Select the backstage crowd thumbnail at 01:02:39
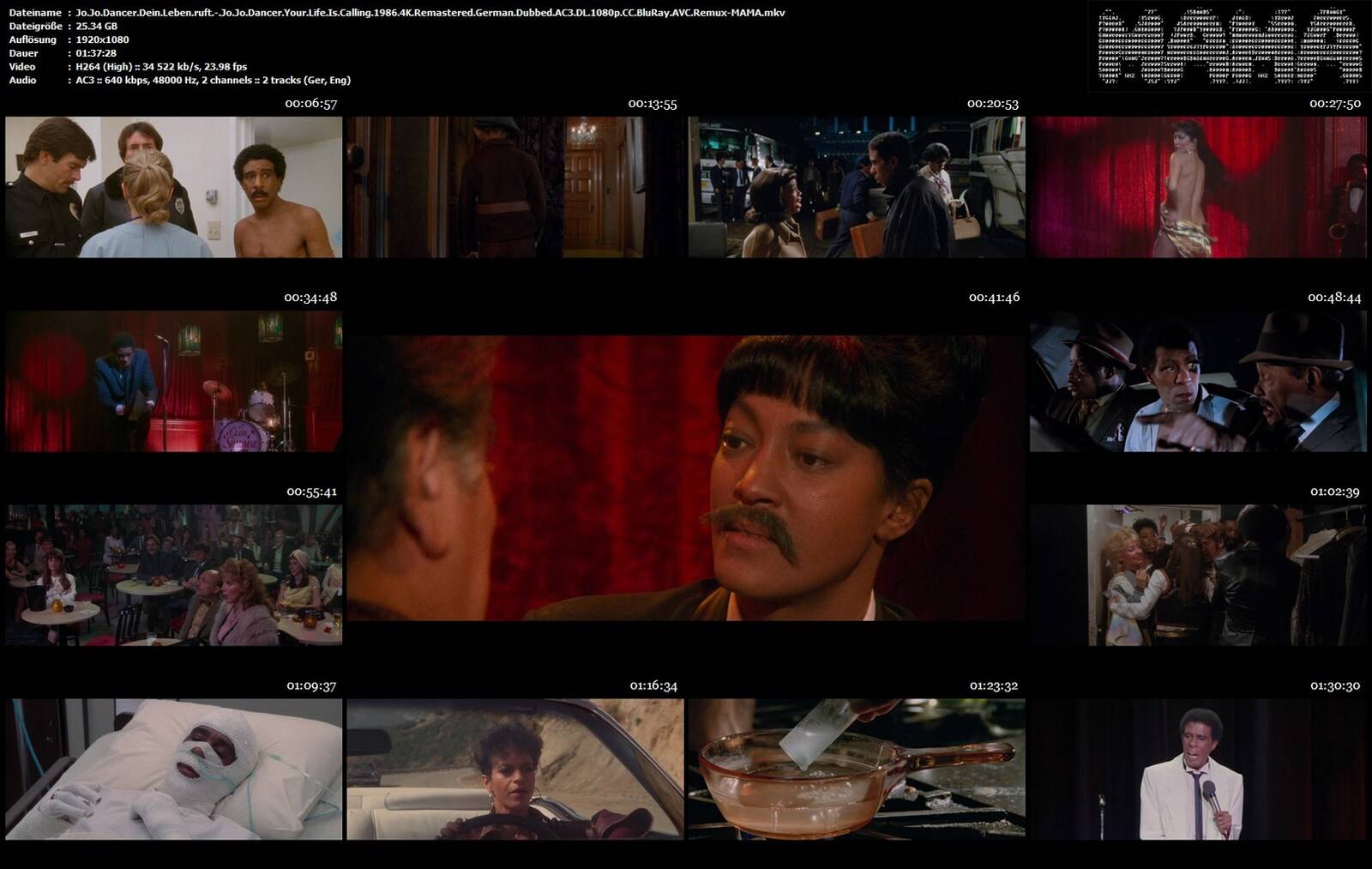1372x869 pixels. (x=1199, y=575)
